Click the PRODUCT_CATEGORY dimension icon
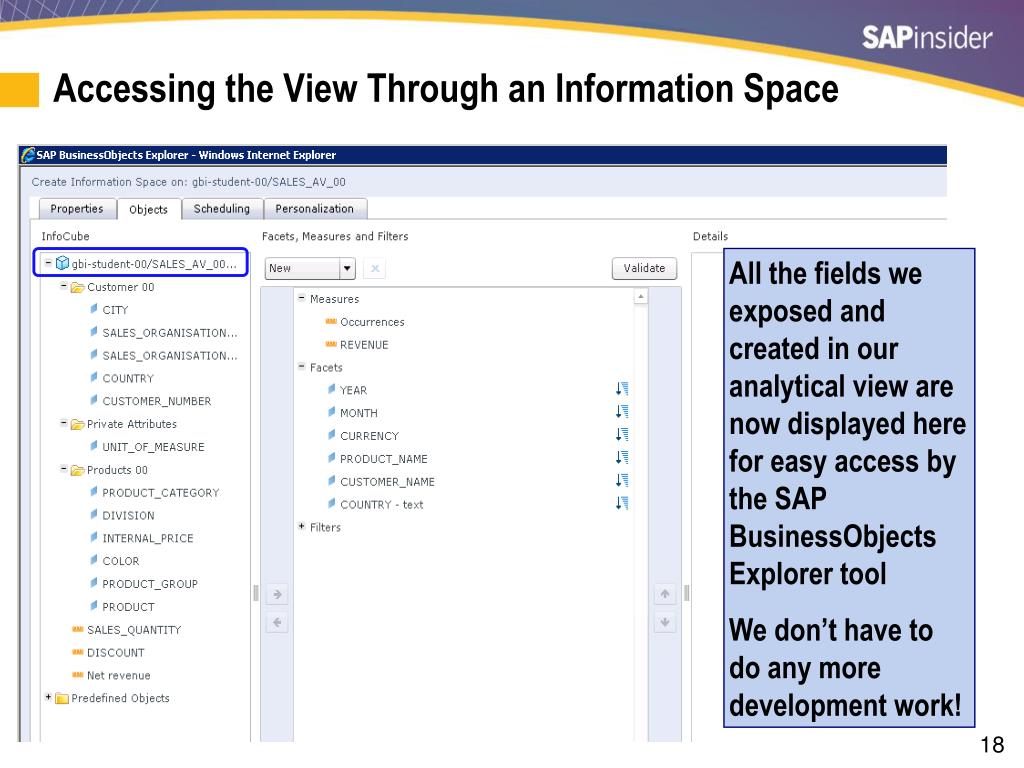 [x=93, y=492]
